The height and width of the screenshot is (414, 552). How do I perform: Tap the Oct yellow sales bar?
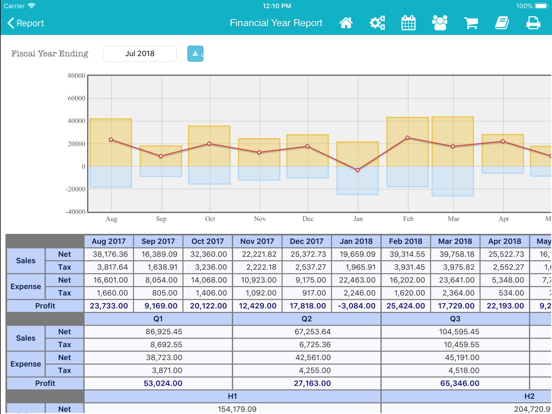pyautogui.click(x=209, y=146)
